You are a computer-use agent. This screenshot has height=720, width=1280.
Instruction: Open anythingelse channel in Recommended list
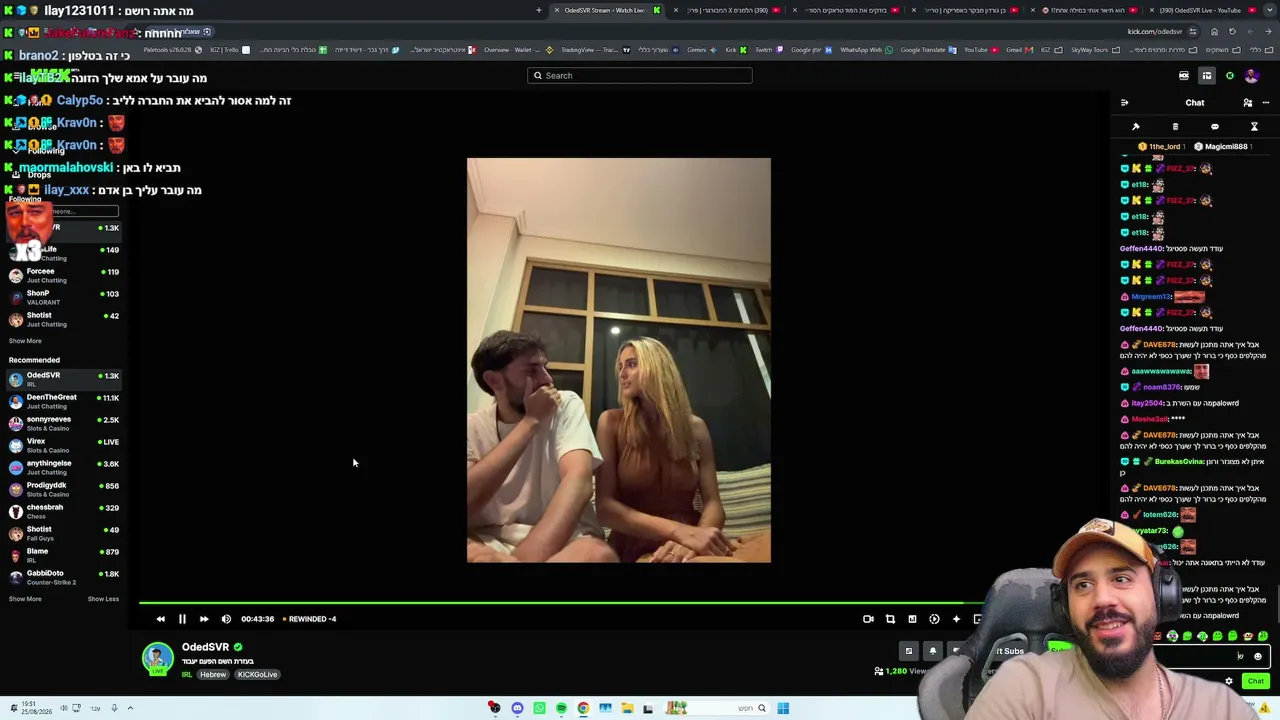64,467
